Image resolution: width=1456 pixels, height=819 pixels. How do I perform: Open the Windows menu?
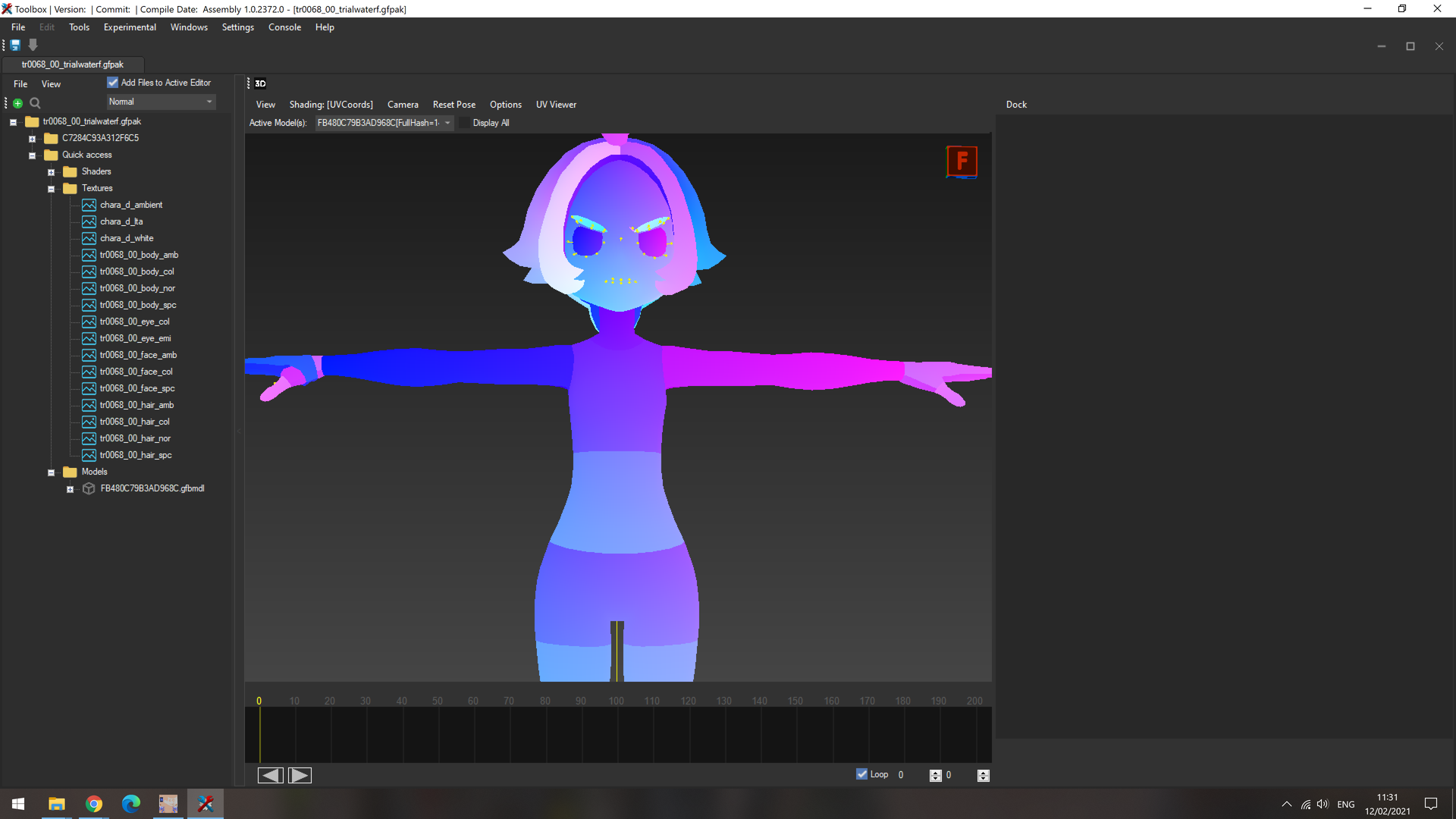point(189,27)
